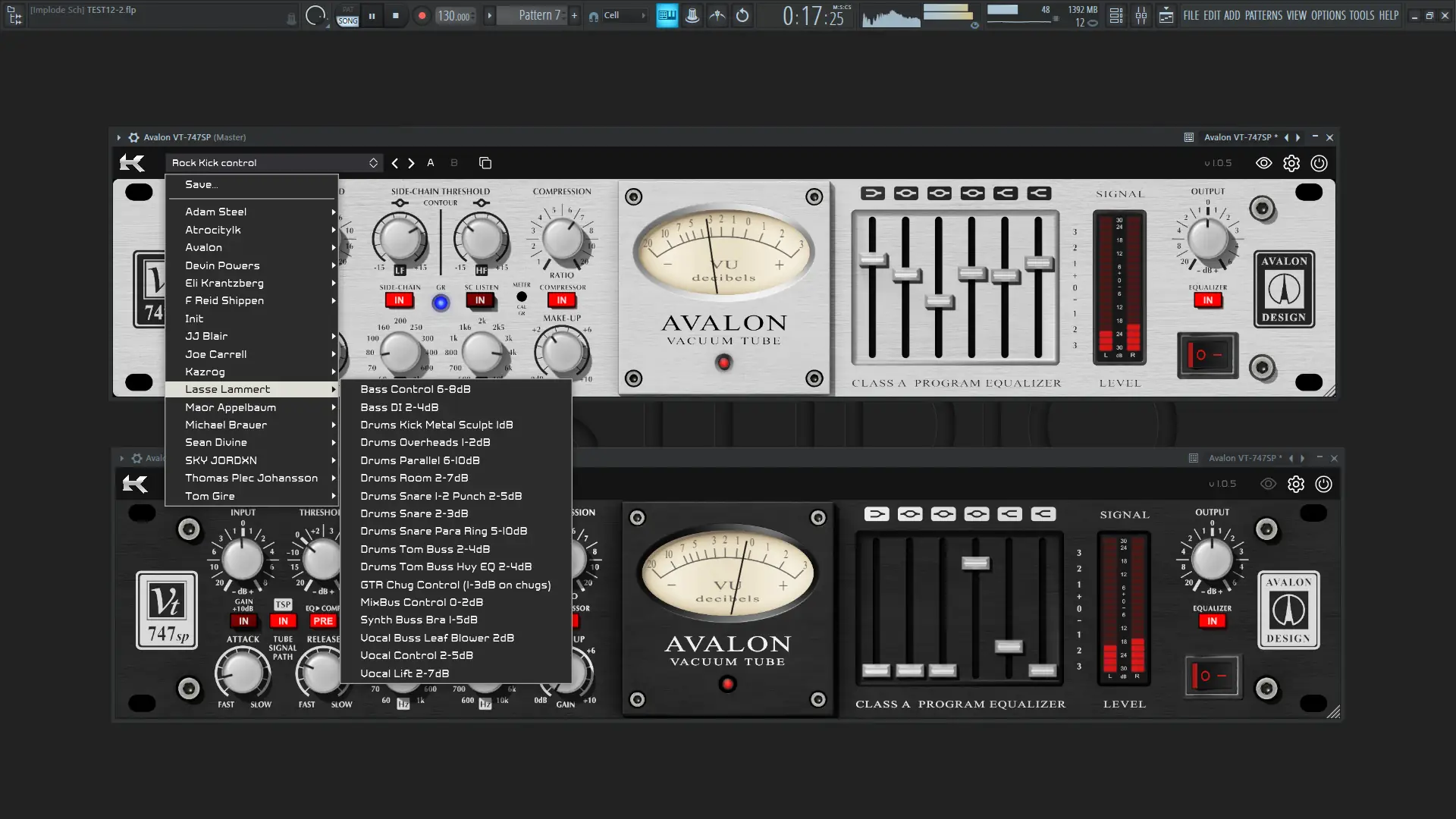The width and height of the screenshot is (1456, 819).
Task: Click upper plugin power bypass icon
Action: (1319, 163)
